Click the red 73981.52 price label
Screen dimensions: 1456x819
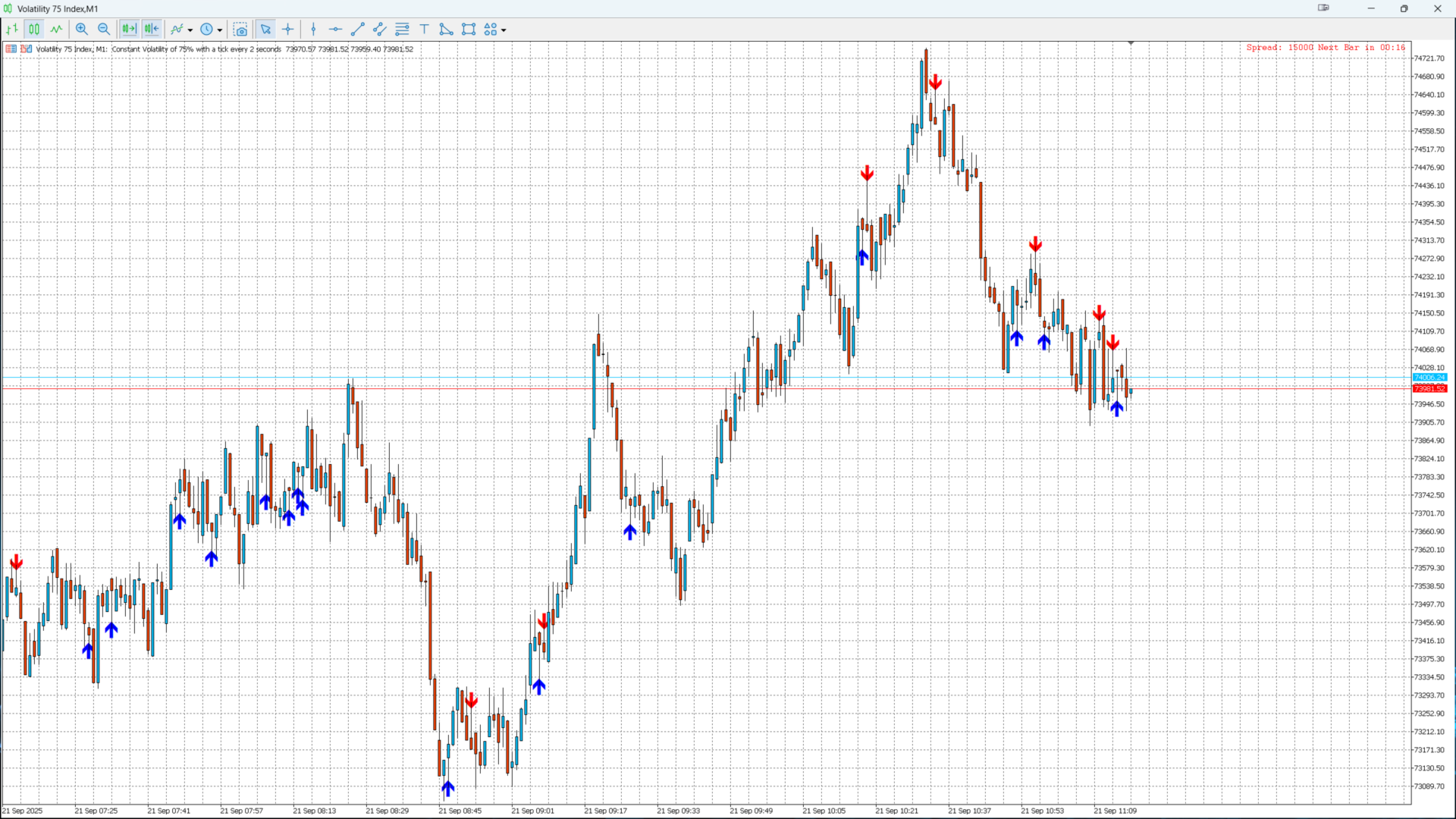pyautogui.click(x=1429, y=389)
